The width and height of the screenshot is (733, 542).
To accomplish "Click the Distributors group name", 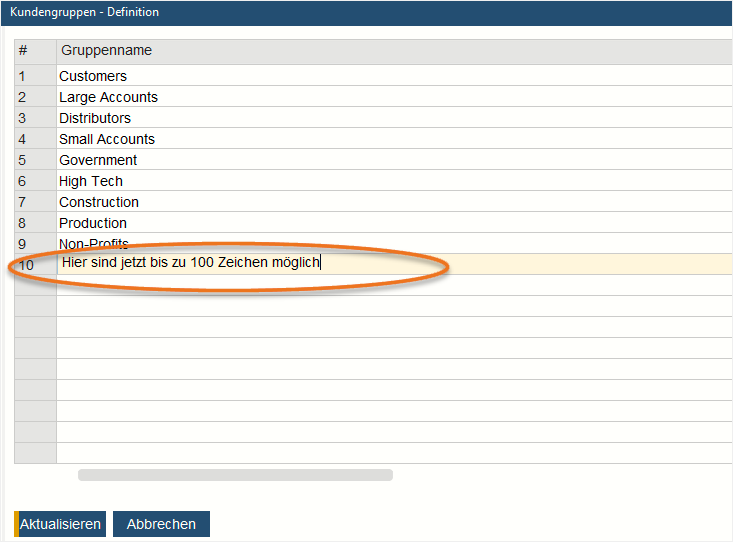I will click(x=95, y=118).
